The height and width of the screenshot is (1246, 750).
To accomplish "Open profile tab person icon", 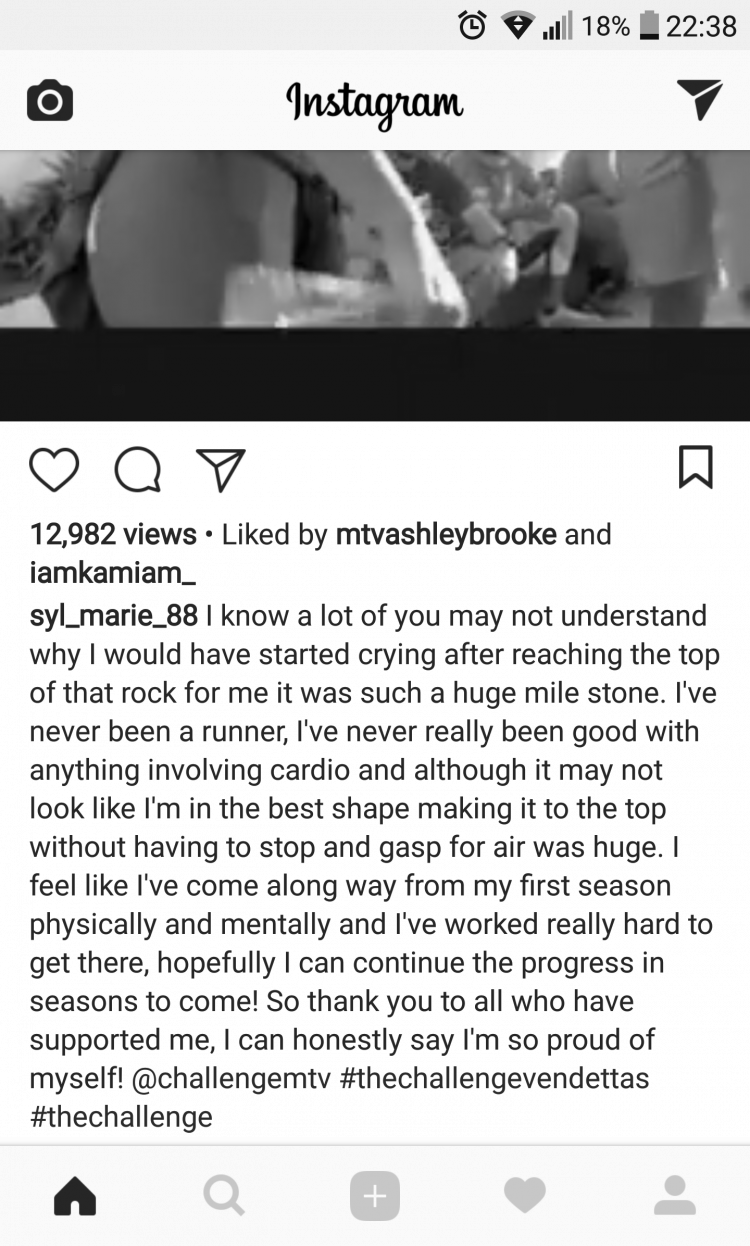I will point(675,1195).
